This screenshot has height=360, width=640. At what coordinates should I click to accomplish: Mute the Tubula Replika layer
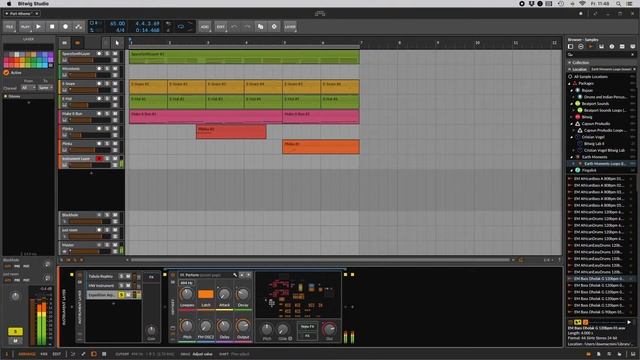pyautogui.click(x=128, y=276)
